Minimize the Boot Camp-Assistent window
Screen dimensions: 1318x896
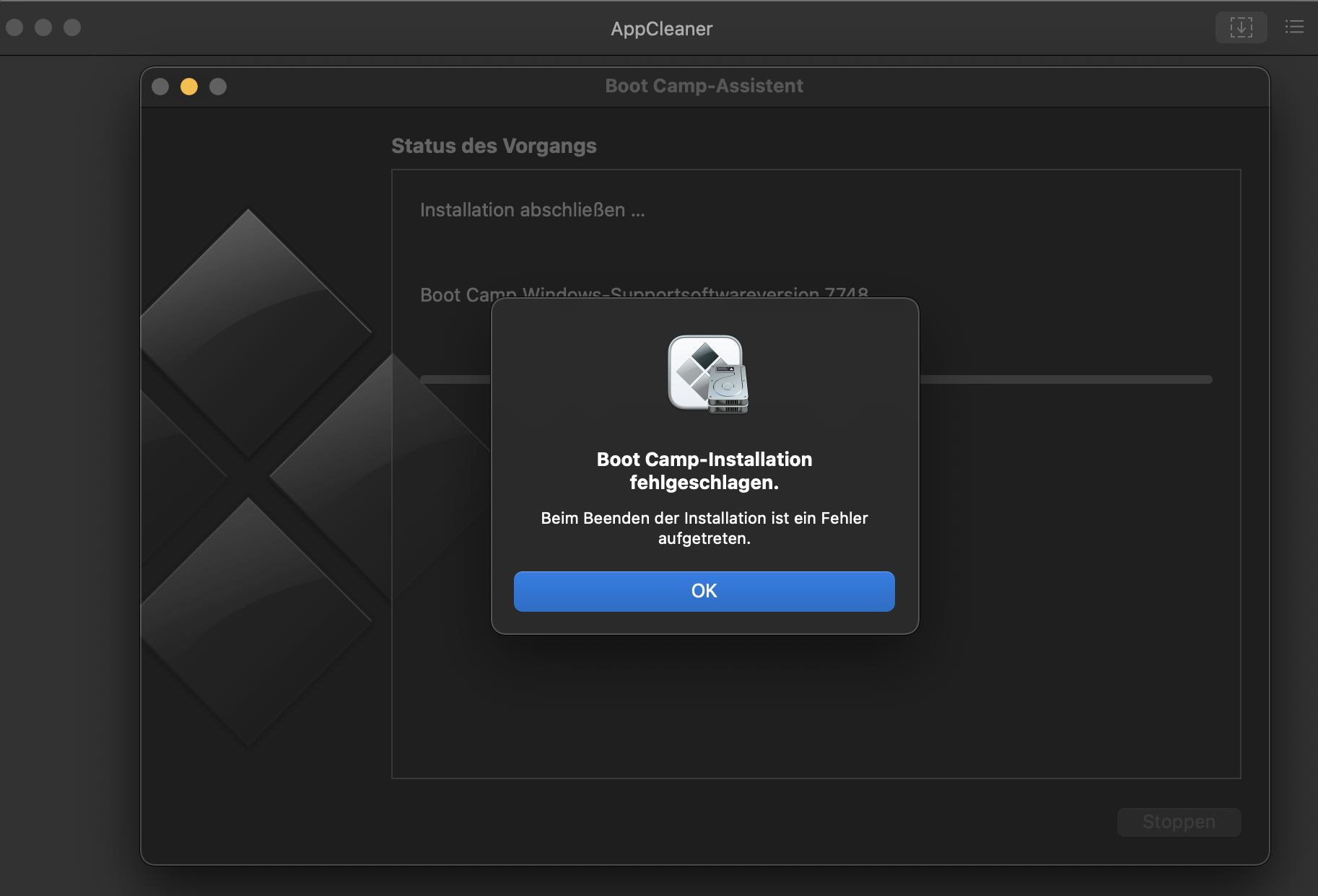189,87
